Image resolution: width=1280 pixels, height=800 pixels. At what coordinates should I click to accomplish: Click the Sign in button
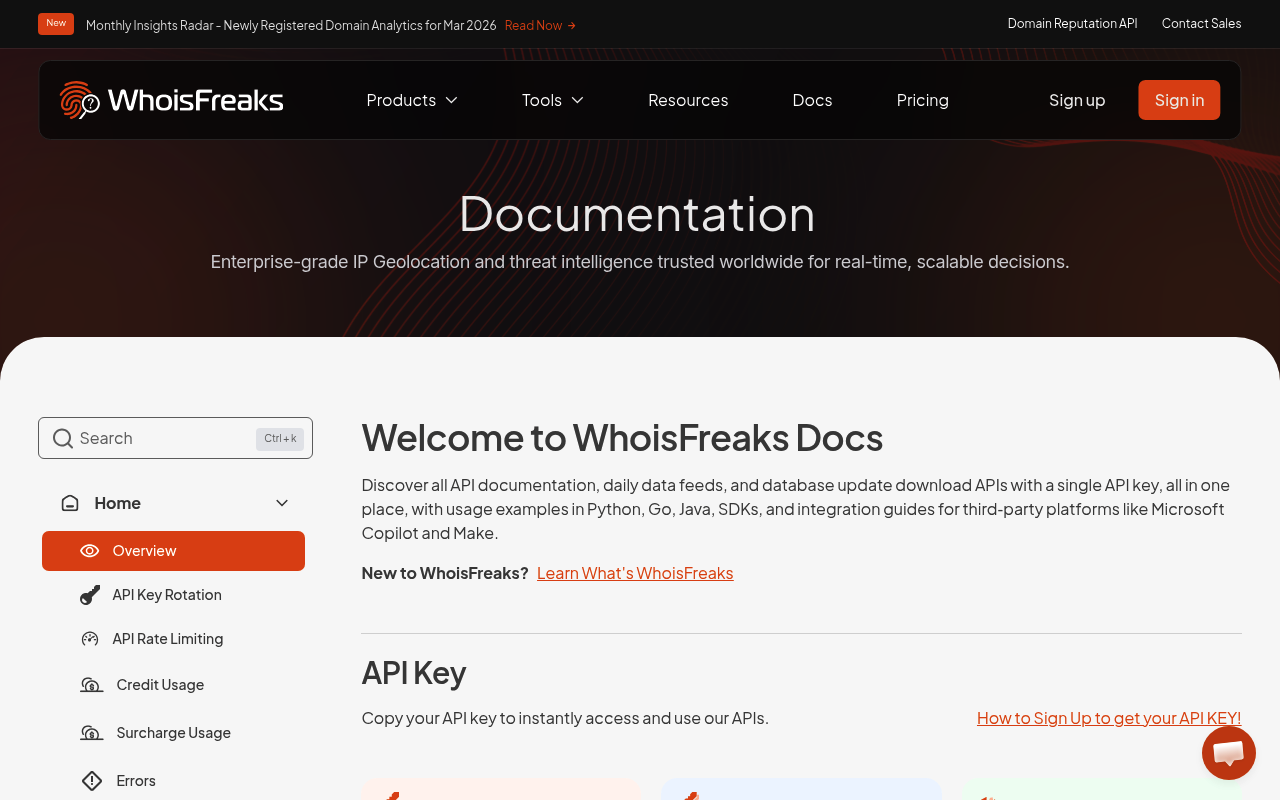point(1179,100)
